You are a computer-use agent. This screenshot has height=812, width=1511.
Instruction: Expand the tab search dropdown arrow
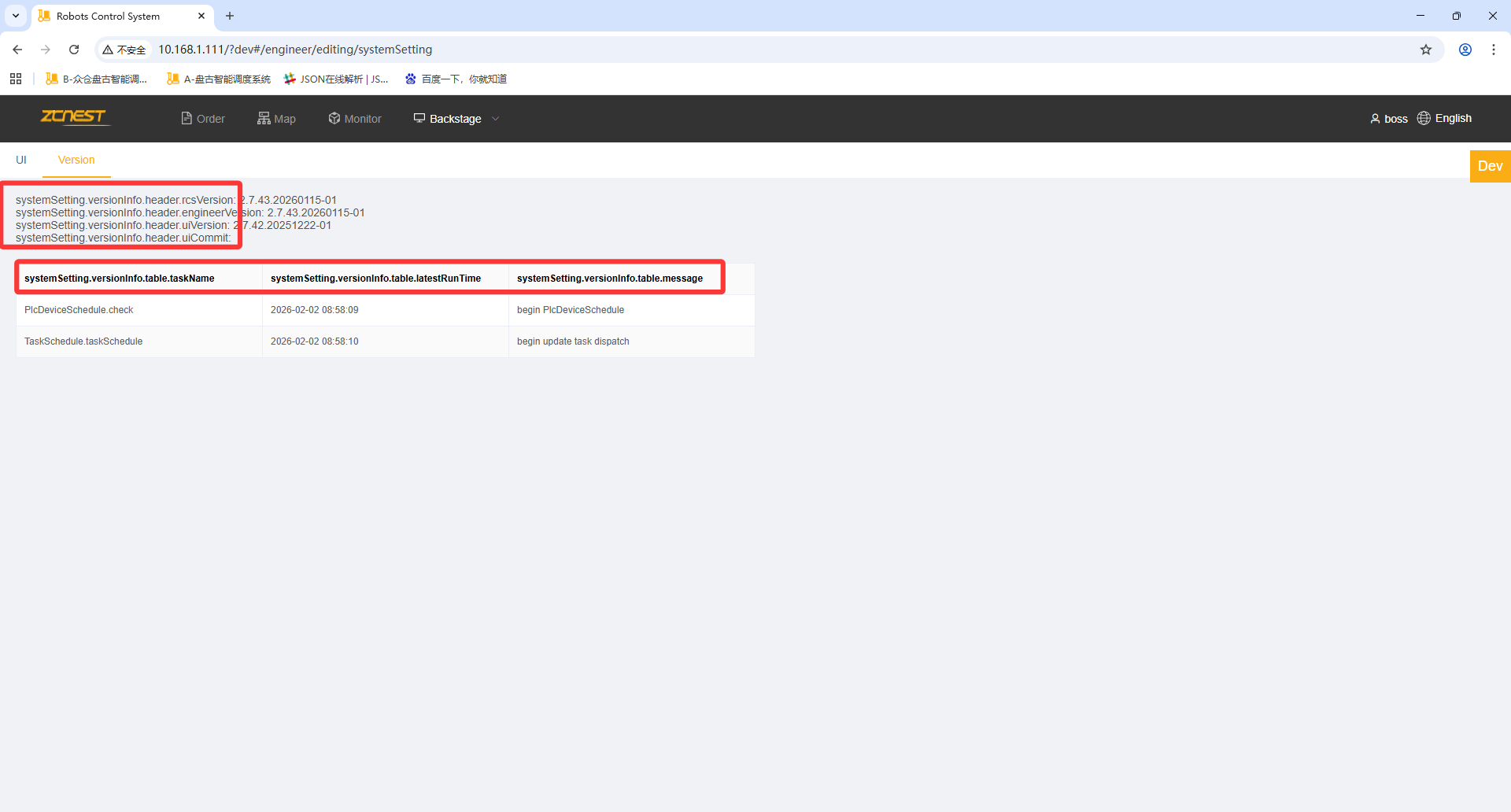pyautogui.click(x=16, y=16)
